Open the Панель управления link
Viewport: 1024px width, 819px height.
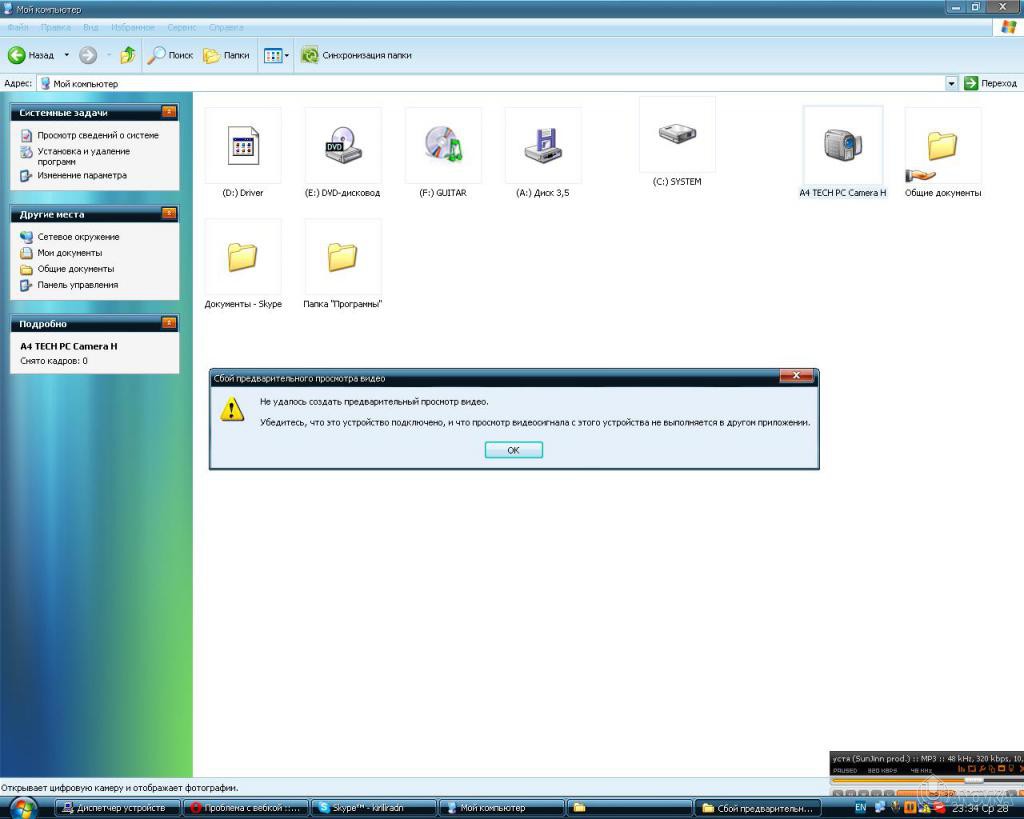pos(78,285)
